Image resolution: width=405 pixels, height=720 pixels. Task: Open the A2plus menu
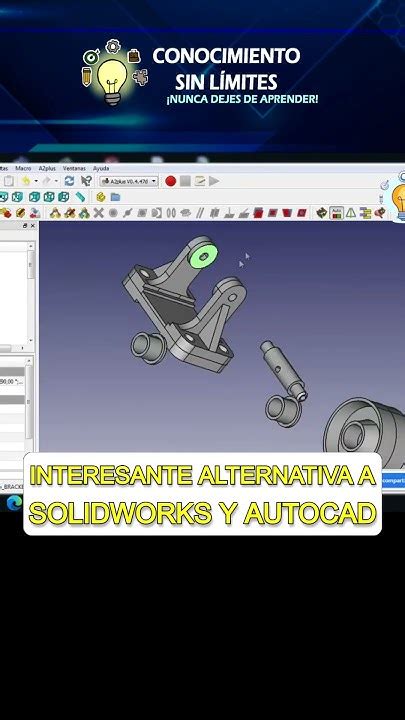47,169
